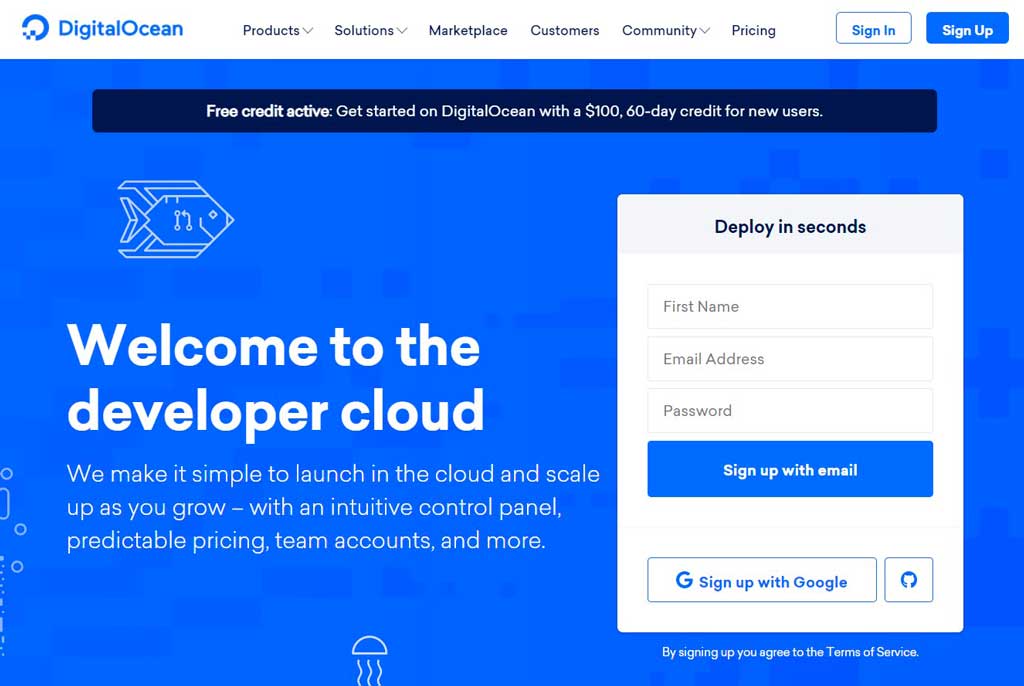Viewport: 1024px width, 686px height.
Task: Click the 'Deploy in seconds' heading
Action: tap(790, 227)
